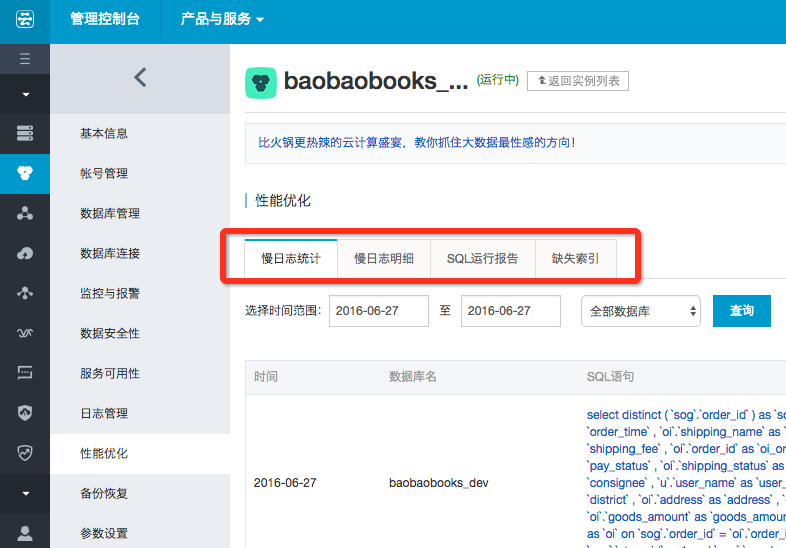Image resolution: width=786 pixels, height=548 pixels.
Task: Click the end date field after 至
Action: point(511,311)
